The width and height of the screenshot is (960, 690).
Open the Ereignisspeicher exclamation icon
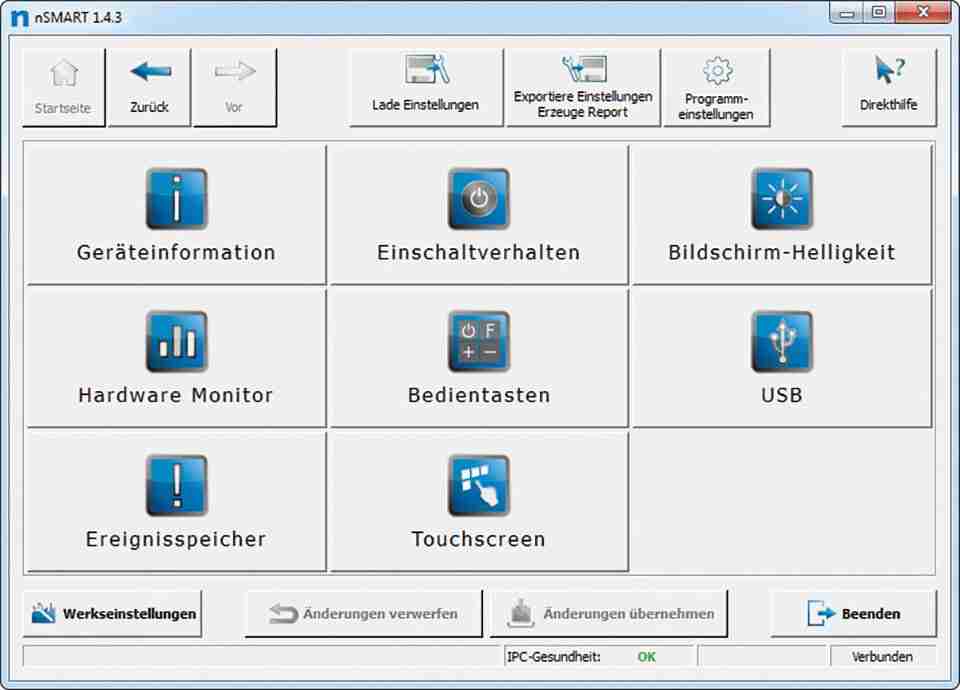pos(176,485)
